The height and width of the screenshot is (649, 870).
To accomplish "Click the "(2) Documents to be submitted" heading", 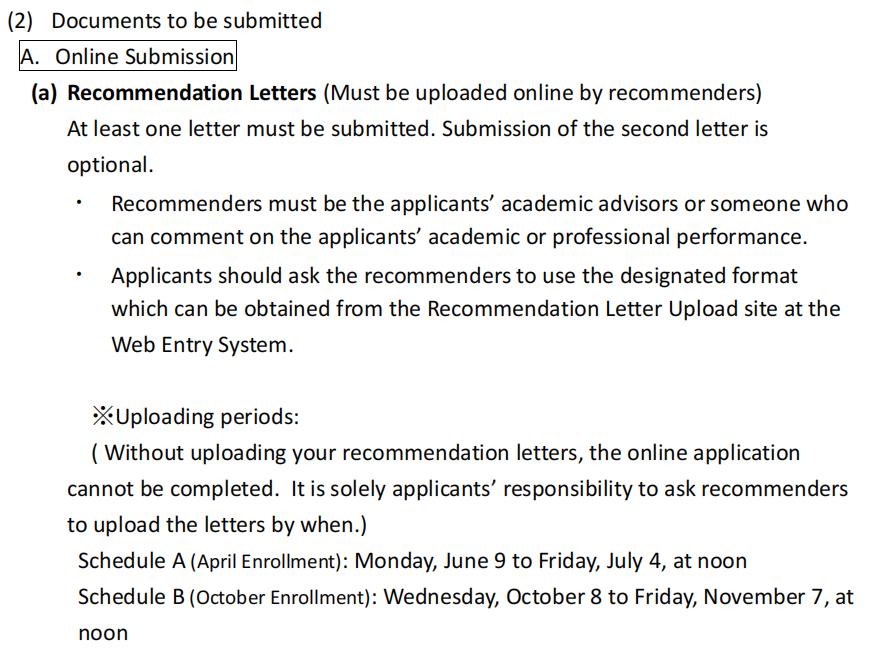I will coord(165,20).
